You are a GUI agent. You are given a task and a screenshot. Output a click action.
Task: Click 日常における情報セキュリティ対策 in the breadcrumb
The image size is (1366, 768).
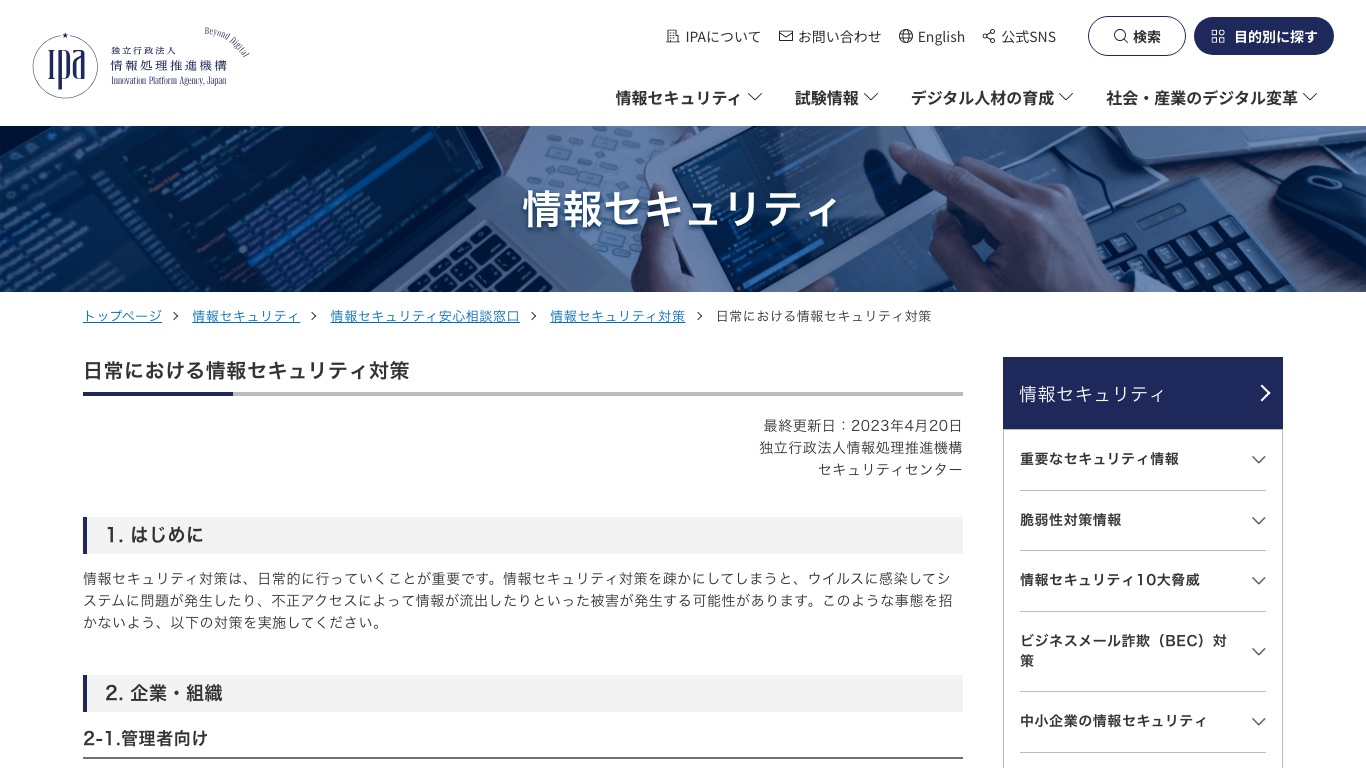[x=824, y=316]
